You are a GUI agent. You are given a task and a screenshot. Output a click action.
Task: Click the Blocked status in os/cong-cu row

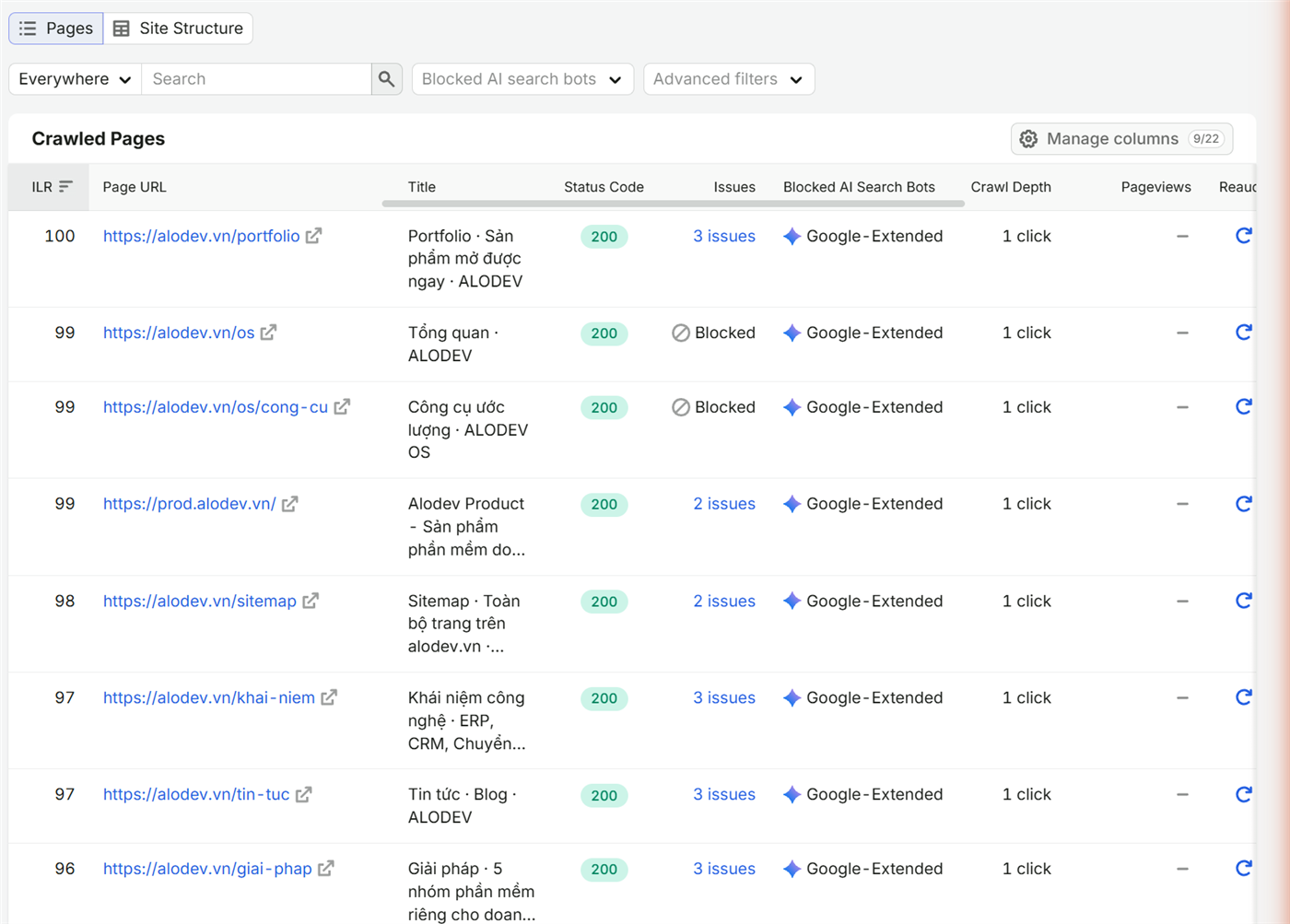coord(713,407)
